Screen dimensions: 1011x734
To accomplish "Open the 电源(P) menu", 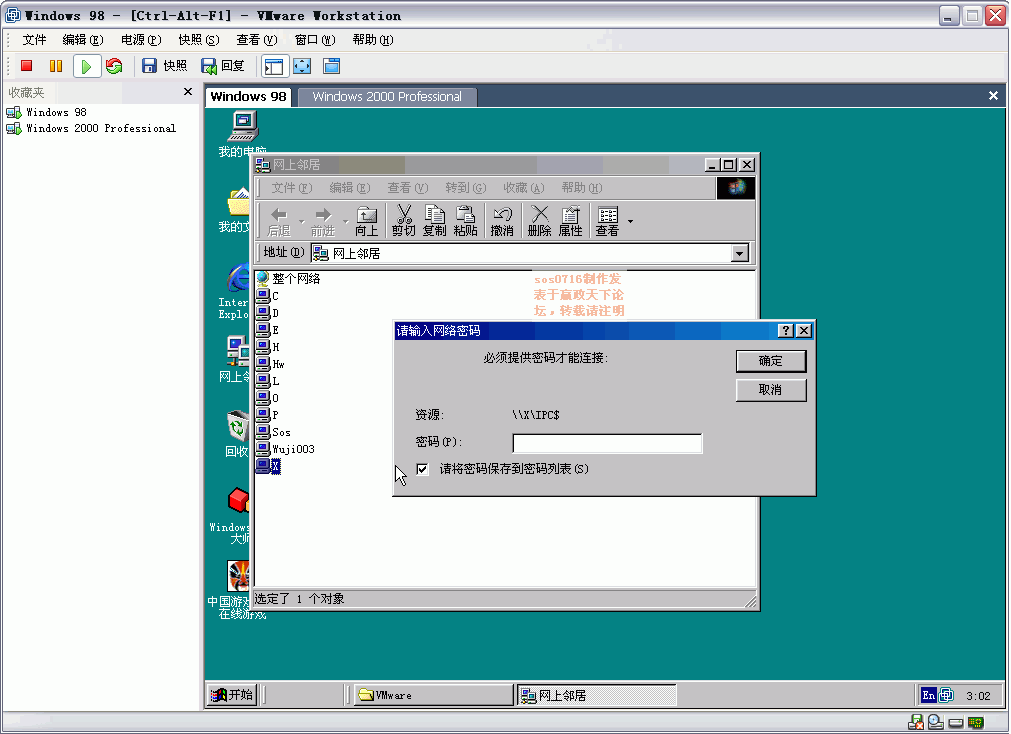I will coord(141,40).
